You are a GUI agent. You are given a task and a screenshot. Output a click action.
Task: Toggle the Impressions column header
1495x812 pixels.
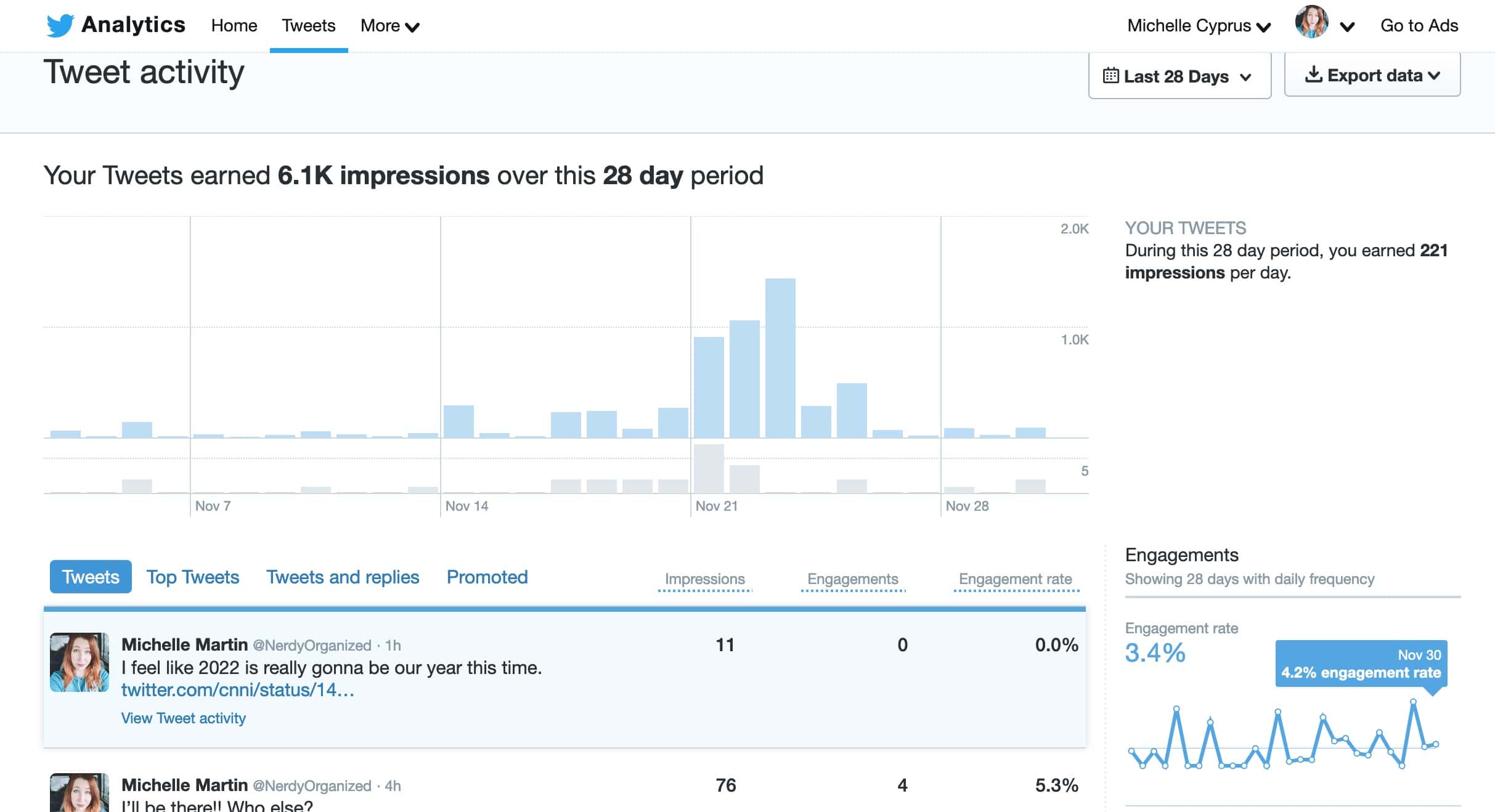(x=703, y=579)
